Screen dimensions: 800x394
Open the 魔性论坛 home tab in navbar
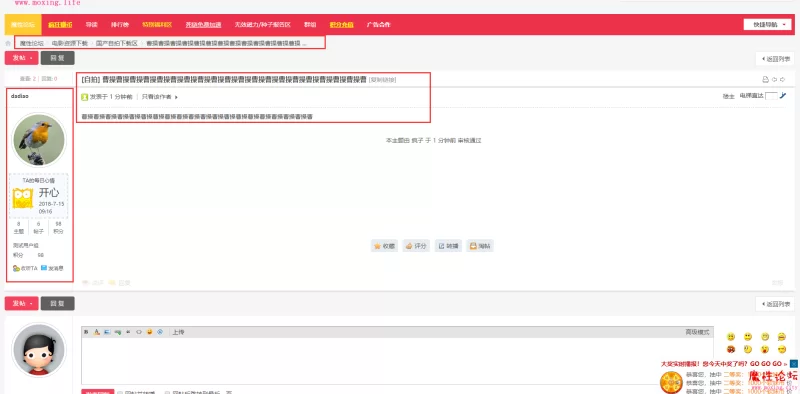coord(23,24)
